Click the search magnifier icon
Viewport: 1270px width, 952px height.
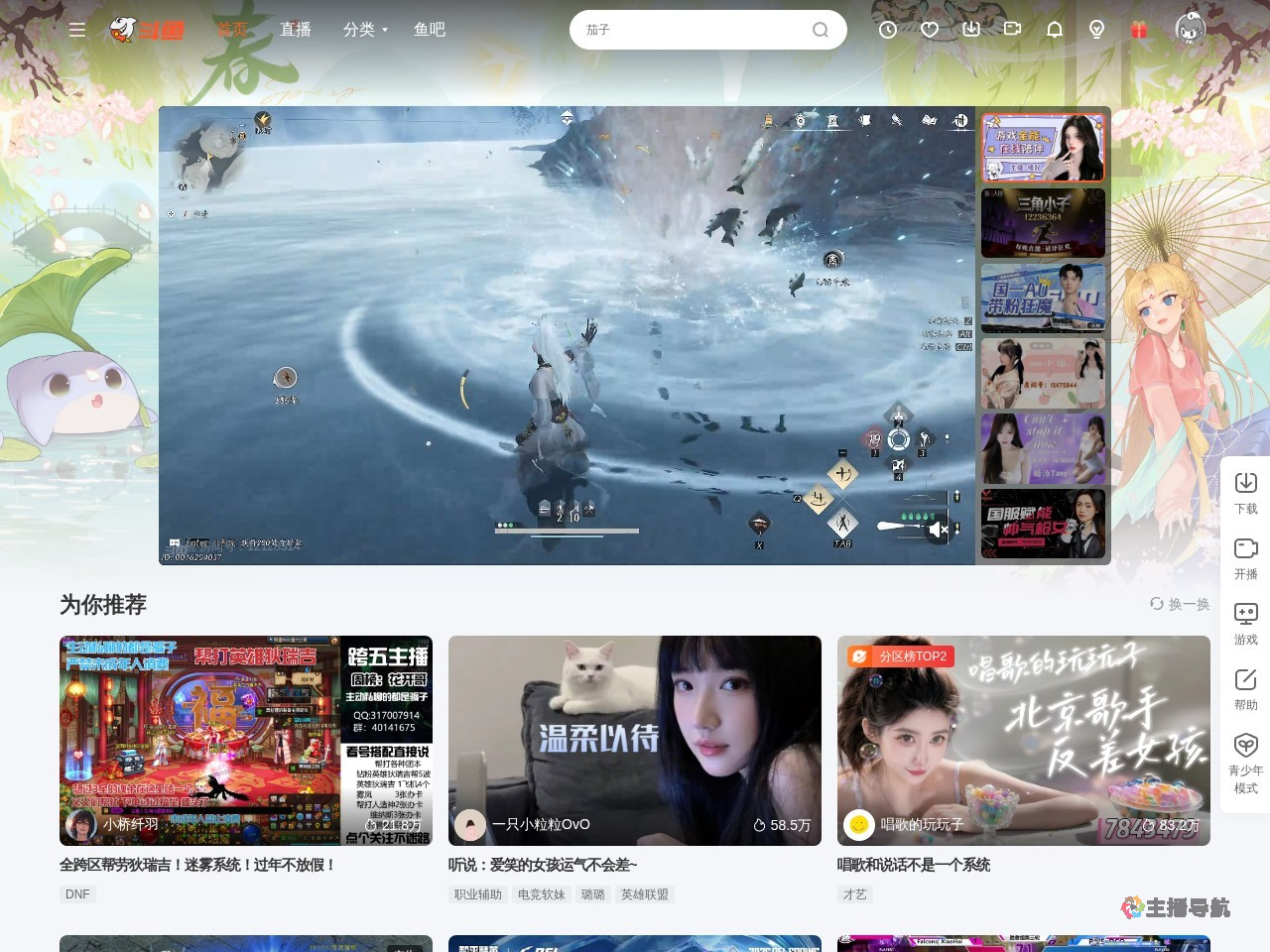click(x=821, y=30)
